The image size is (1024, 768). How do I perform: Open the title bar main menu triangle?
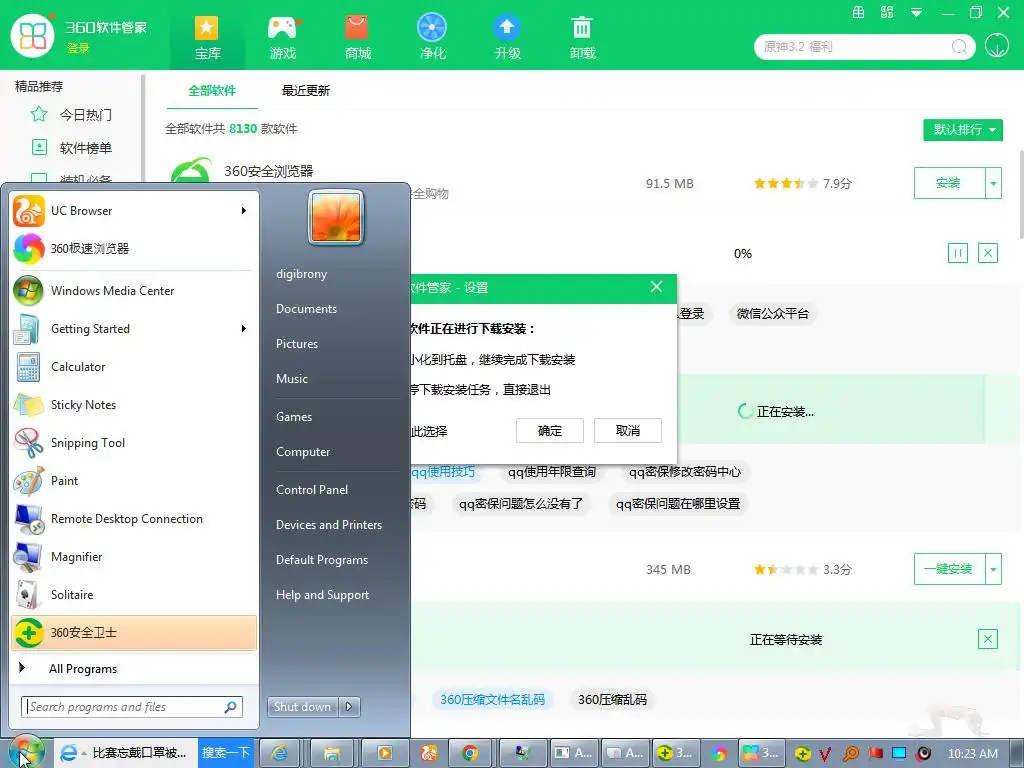tap(916, 12)
